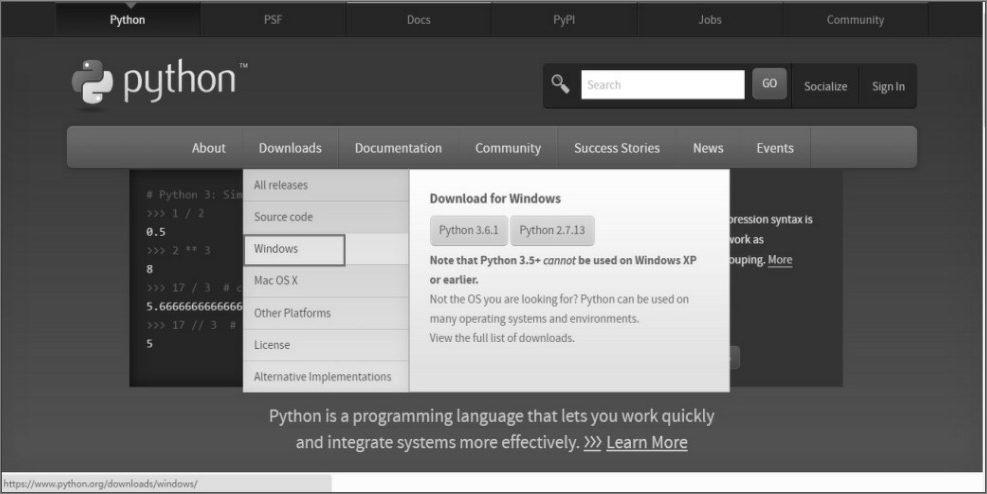
Task: Click the magnifying glass search icon
Action: point(560,84)
